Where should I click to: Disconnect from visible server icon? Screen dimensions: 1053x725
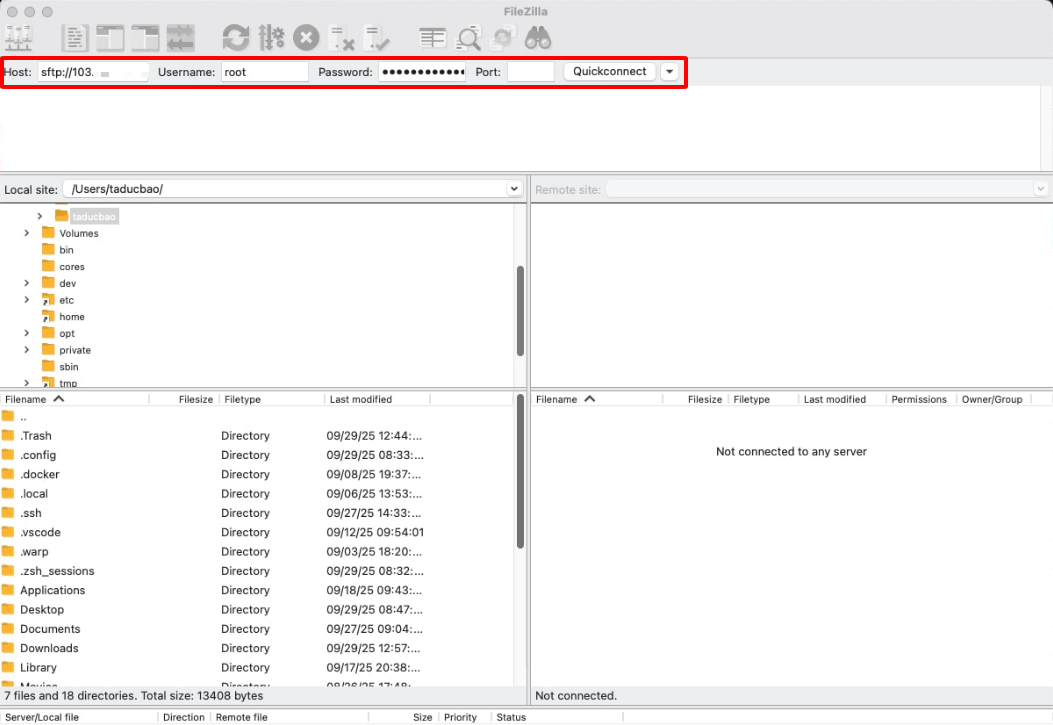(x=341, y=38)
